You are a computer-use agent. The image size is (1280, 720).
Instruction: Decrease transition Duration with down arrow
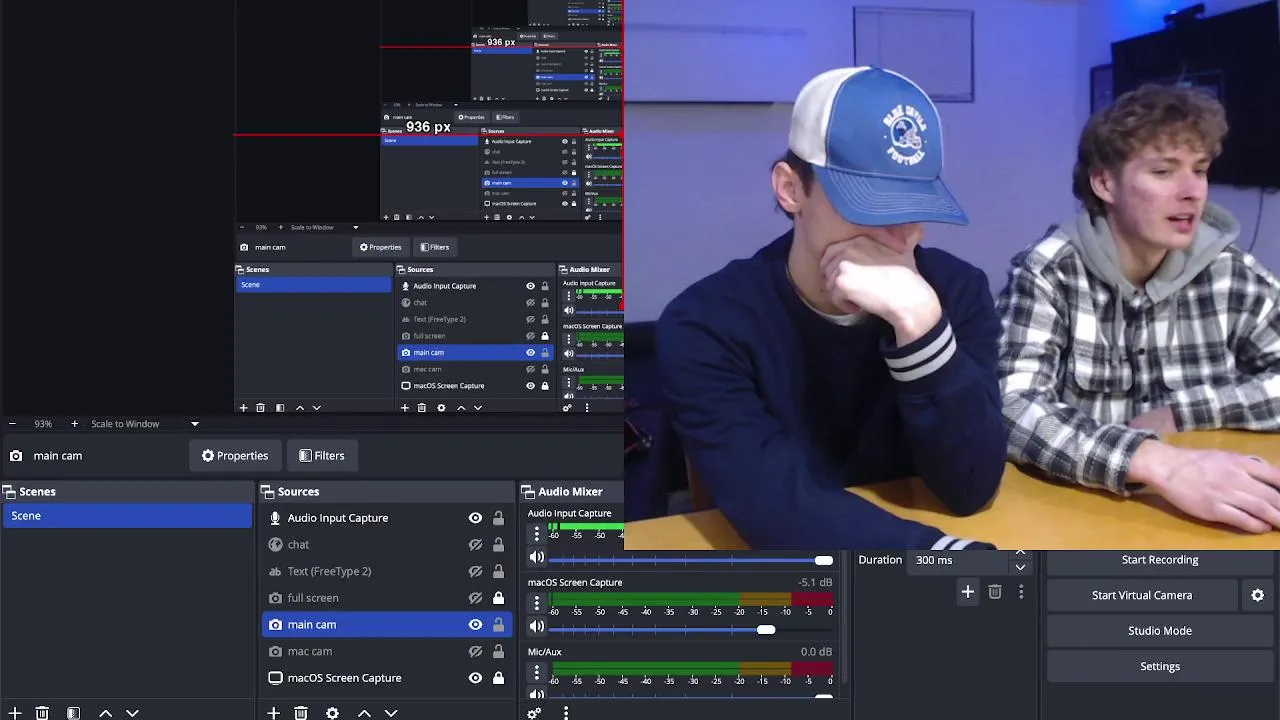[1020, 567]
